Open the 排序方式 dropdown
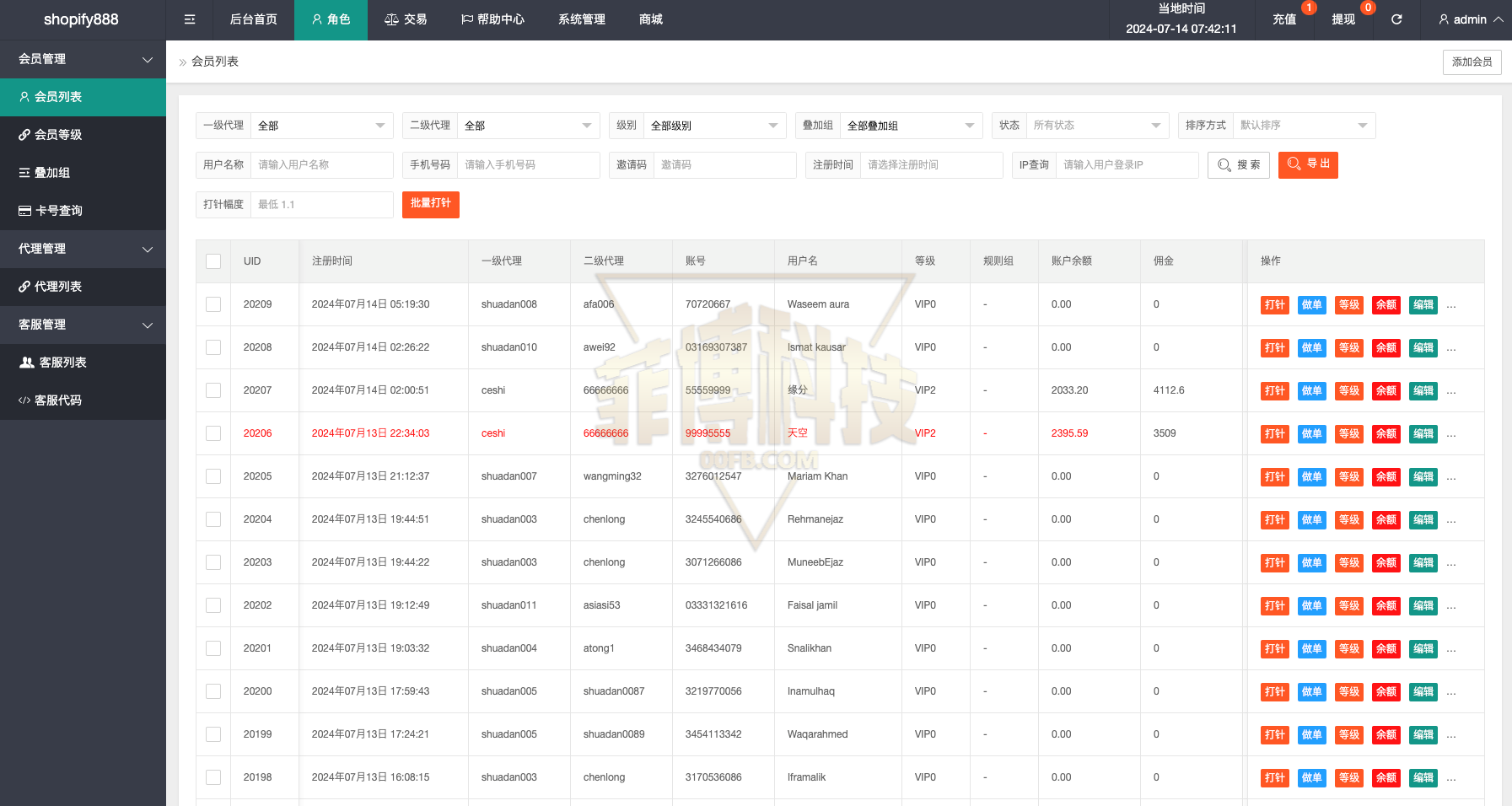The height and width of the screenshot is (806, 1512). [x=1304, y=126]
